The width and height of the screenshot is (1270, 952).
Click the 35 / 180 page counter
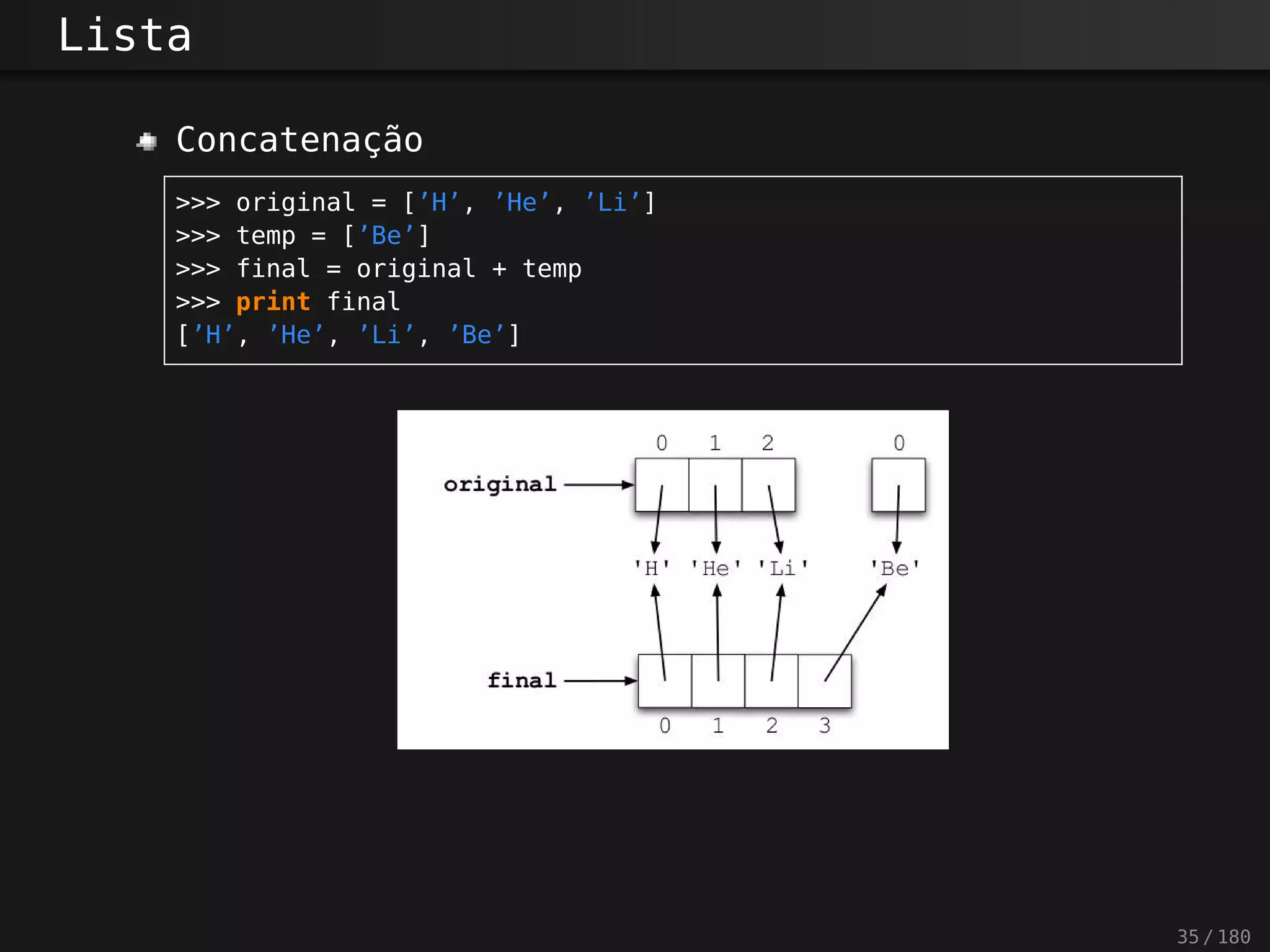point(1213,937)
